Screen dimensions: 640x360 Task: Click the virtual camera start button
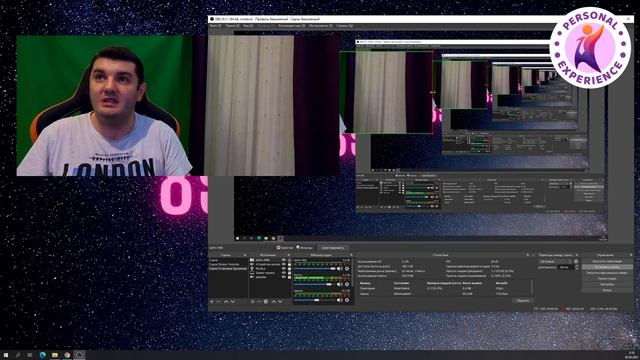[x=607, y=273]
